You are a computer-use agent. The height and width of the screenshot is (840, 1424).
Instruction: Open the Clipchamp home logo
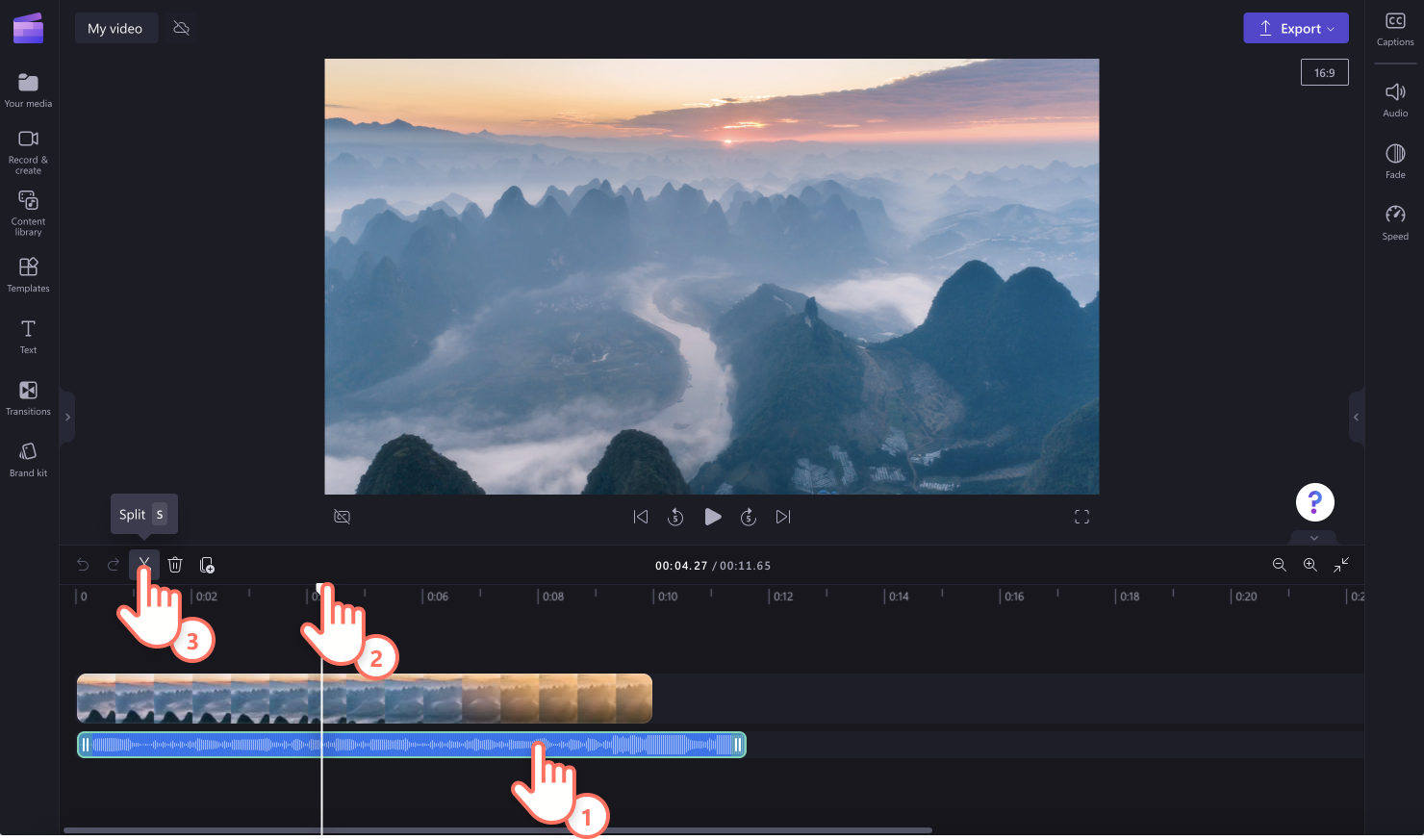point(29,29)
